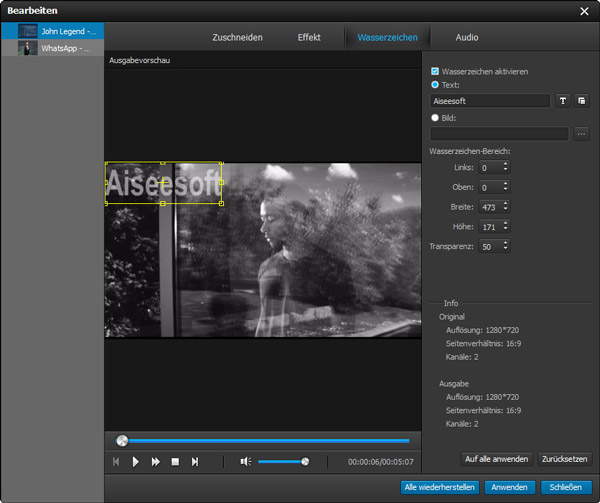
Task: Click the Bild image path field
Action: point(499,134)
